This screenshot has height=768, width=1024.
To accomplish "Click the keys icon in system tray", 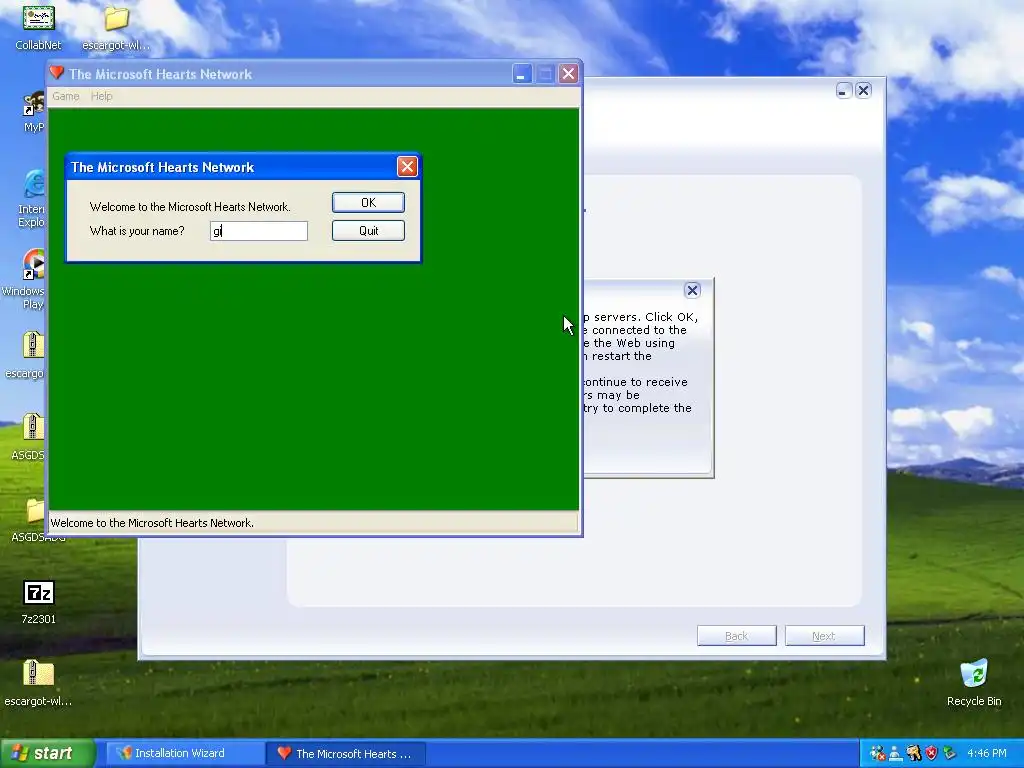I will [914, 754].
